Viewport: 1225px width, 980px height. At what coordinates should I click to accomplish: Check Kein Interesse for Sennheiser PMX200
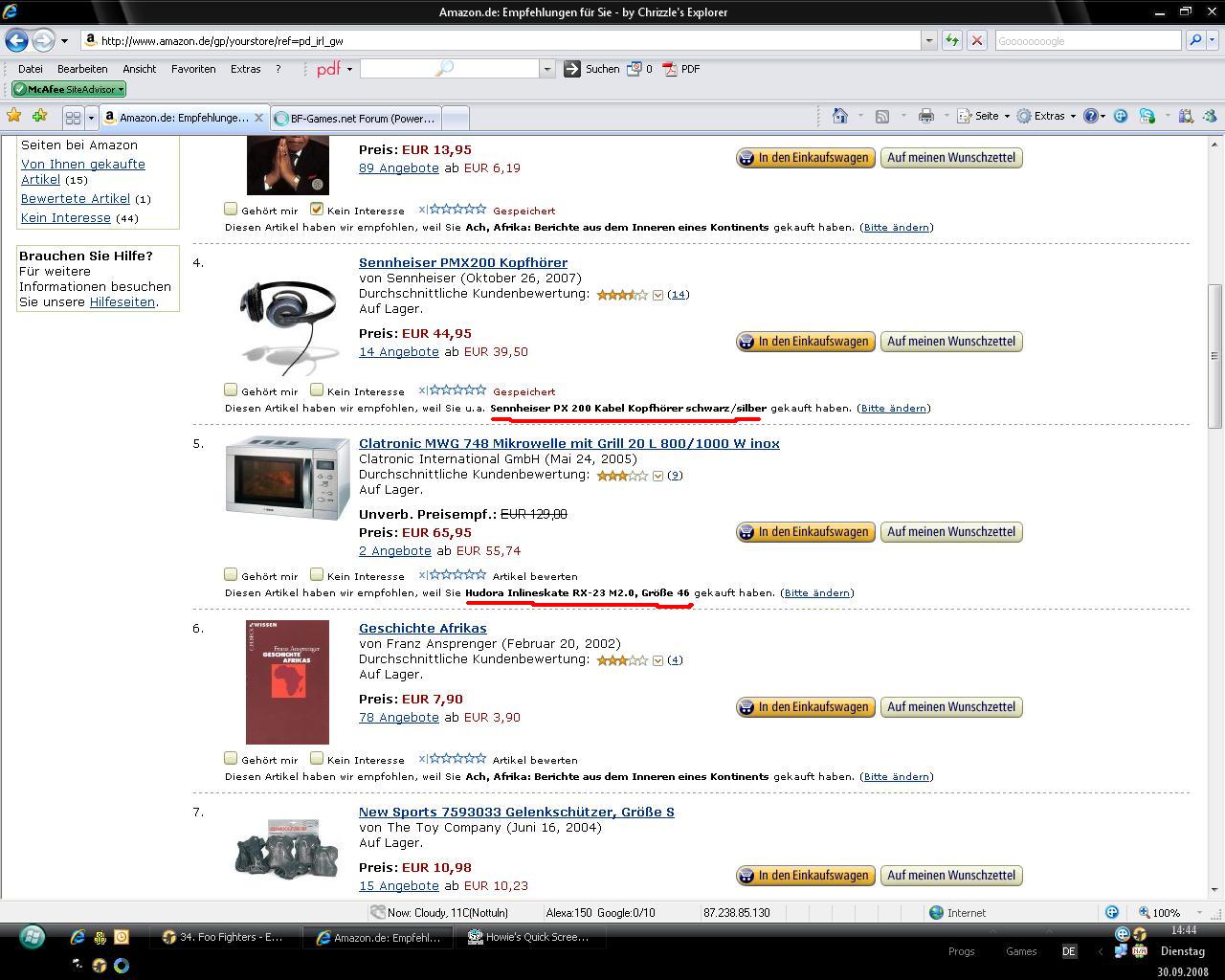[317, 390]
